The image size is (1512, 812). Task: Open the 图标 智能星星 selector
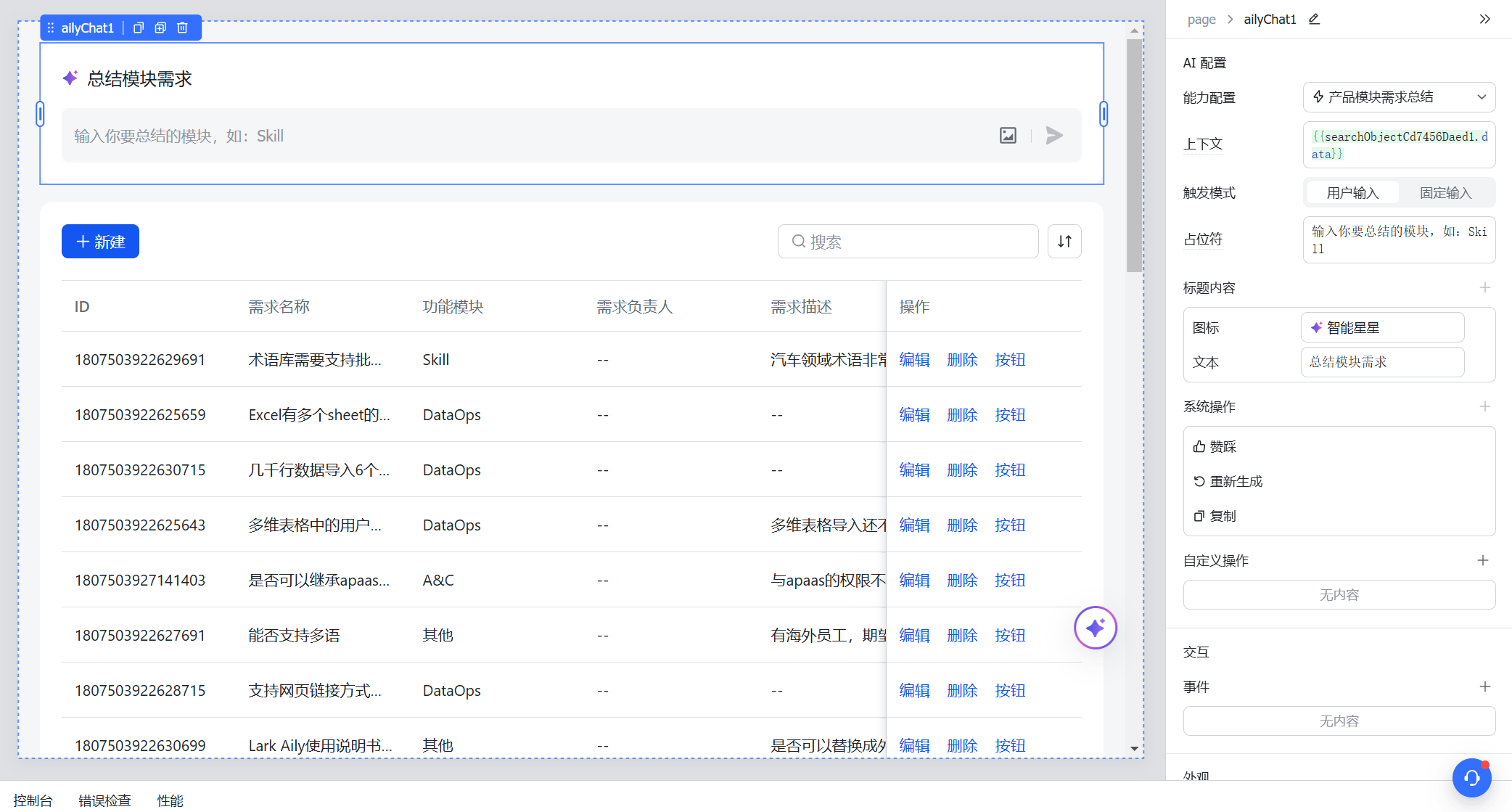click(1382, 327)
